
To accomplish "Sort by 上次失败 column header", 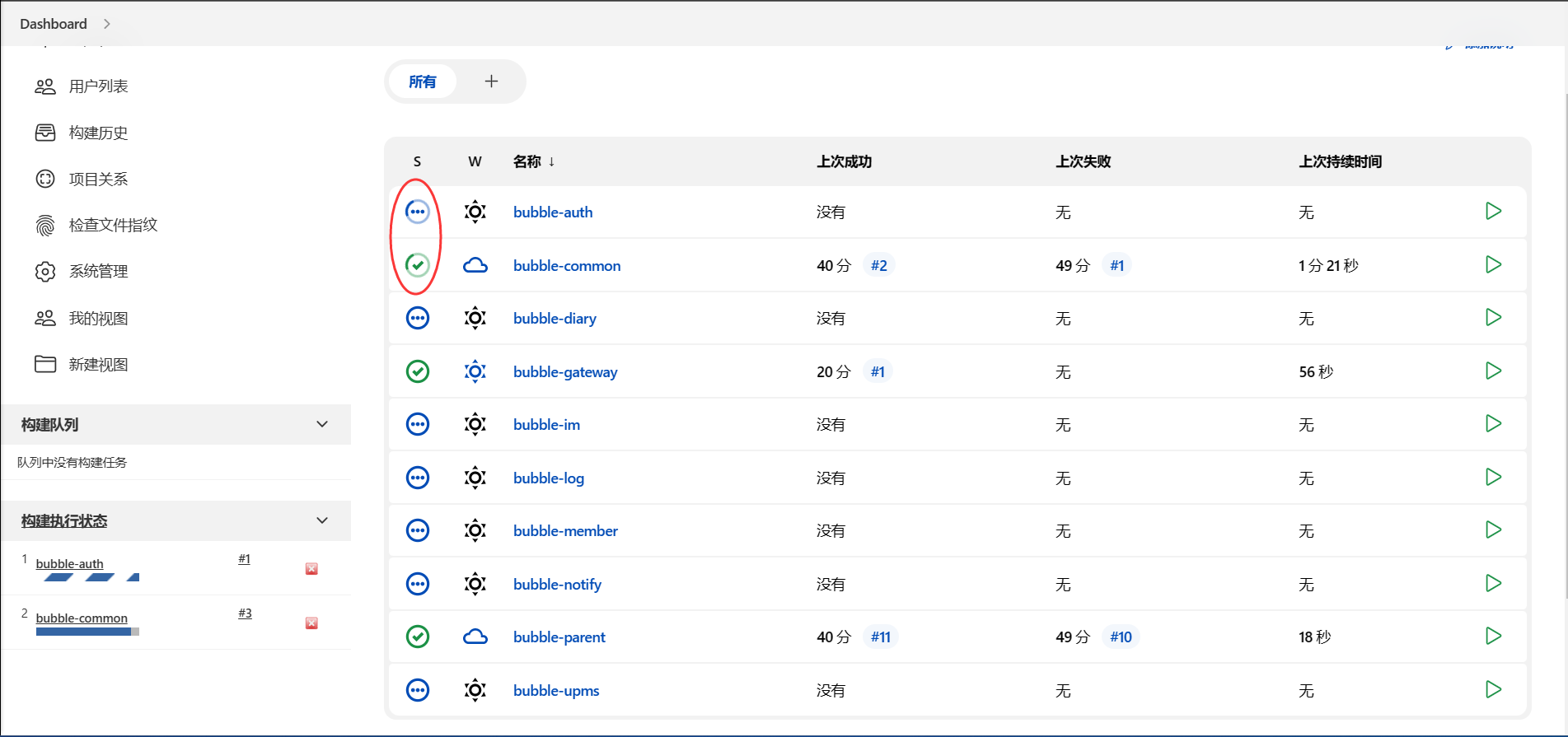I will 1084,161.
